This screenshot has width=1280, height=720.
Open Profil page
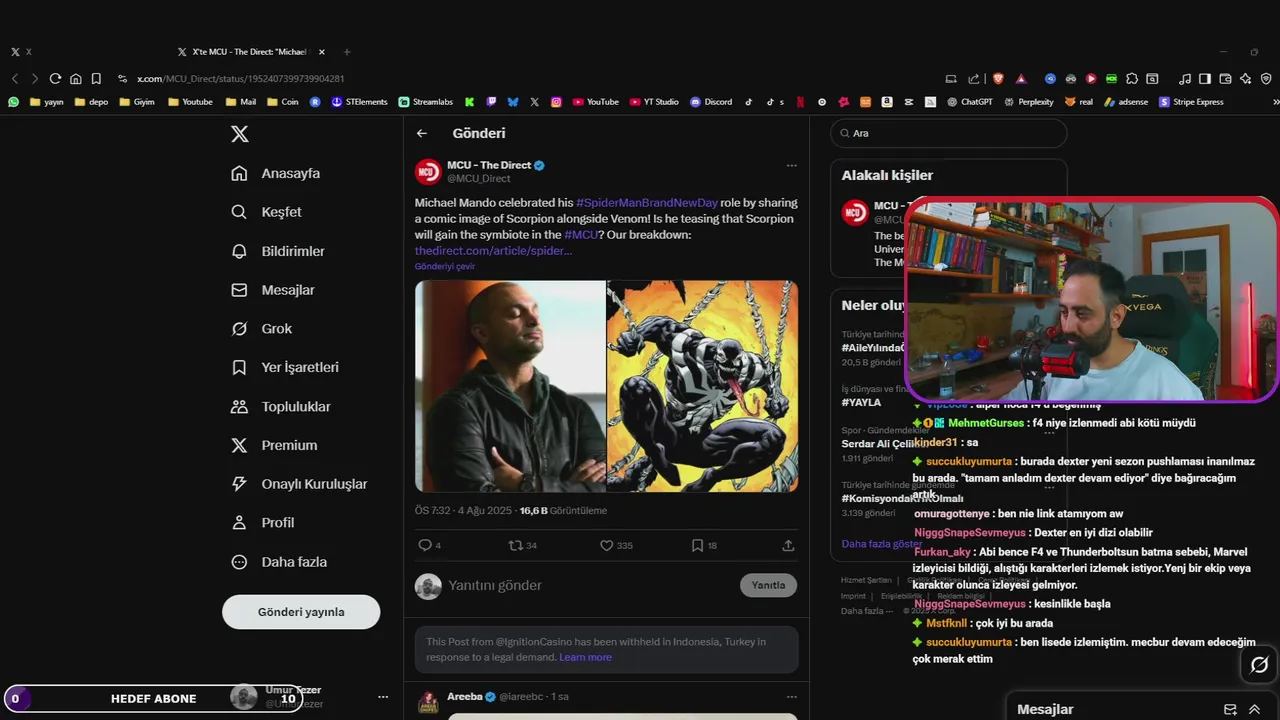tap(262, 523)
